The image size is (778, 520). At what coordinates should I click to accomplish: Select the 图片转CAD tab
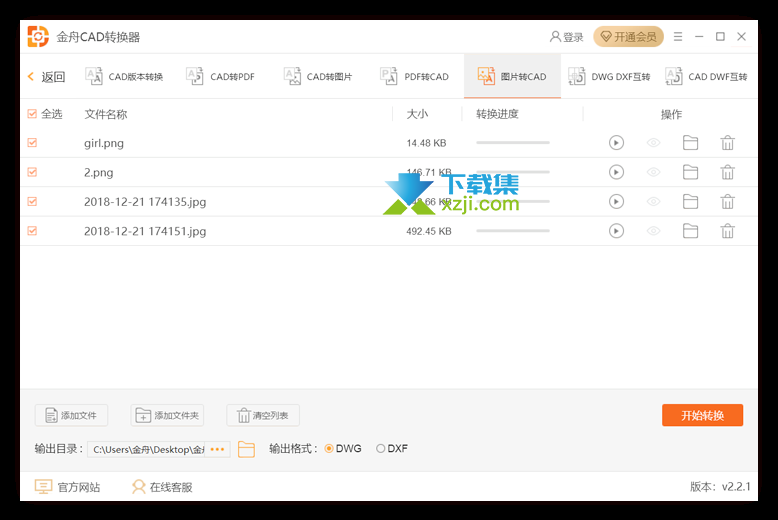tap(512, 76)
